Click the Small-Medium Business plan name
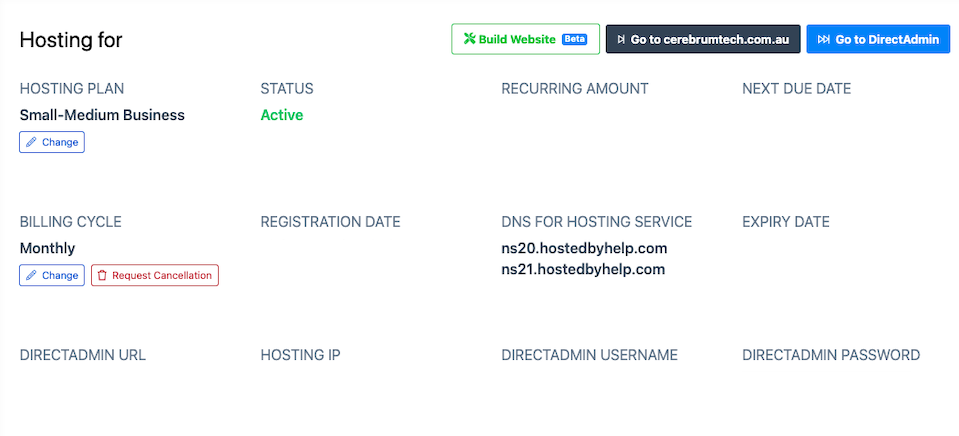Viewport: 959px width, 436px height. 102,115
